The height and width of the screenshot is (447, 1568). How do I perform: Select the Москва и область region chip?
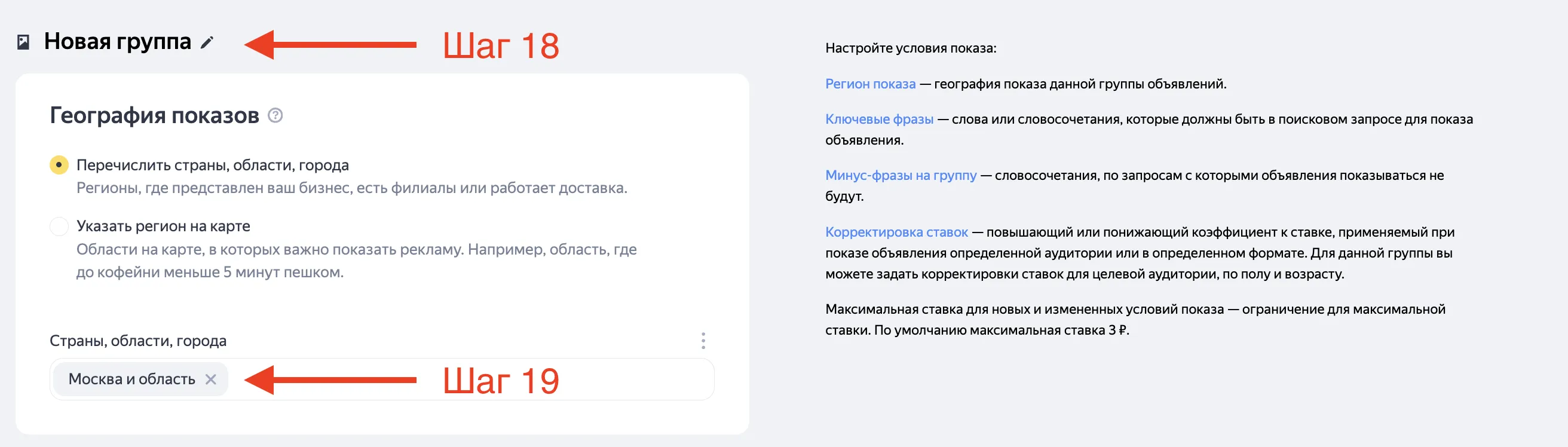131,379
